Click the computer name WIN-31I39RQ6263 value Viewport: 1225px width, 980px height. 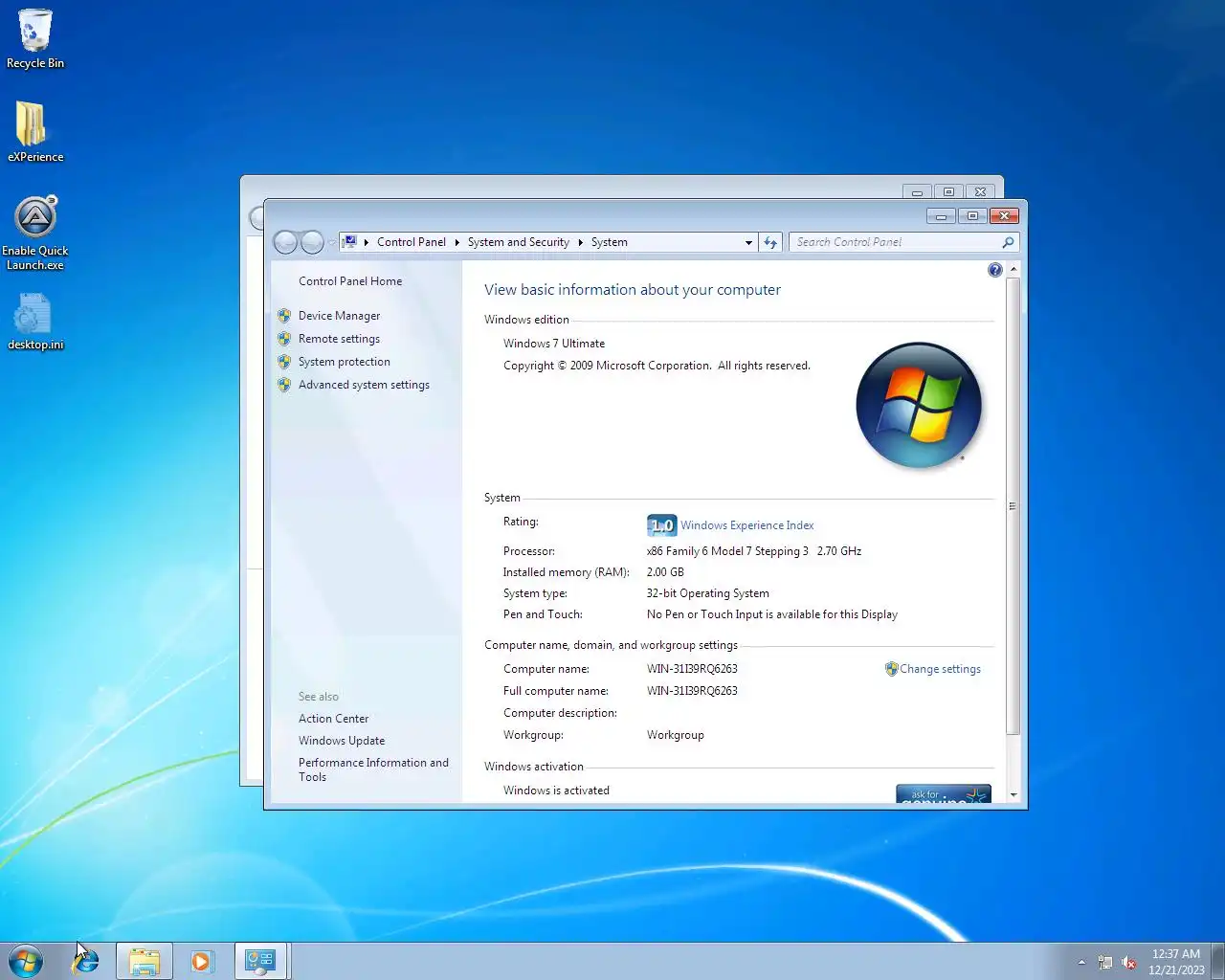[692, 669]
